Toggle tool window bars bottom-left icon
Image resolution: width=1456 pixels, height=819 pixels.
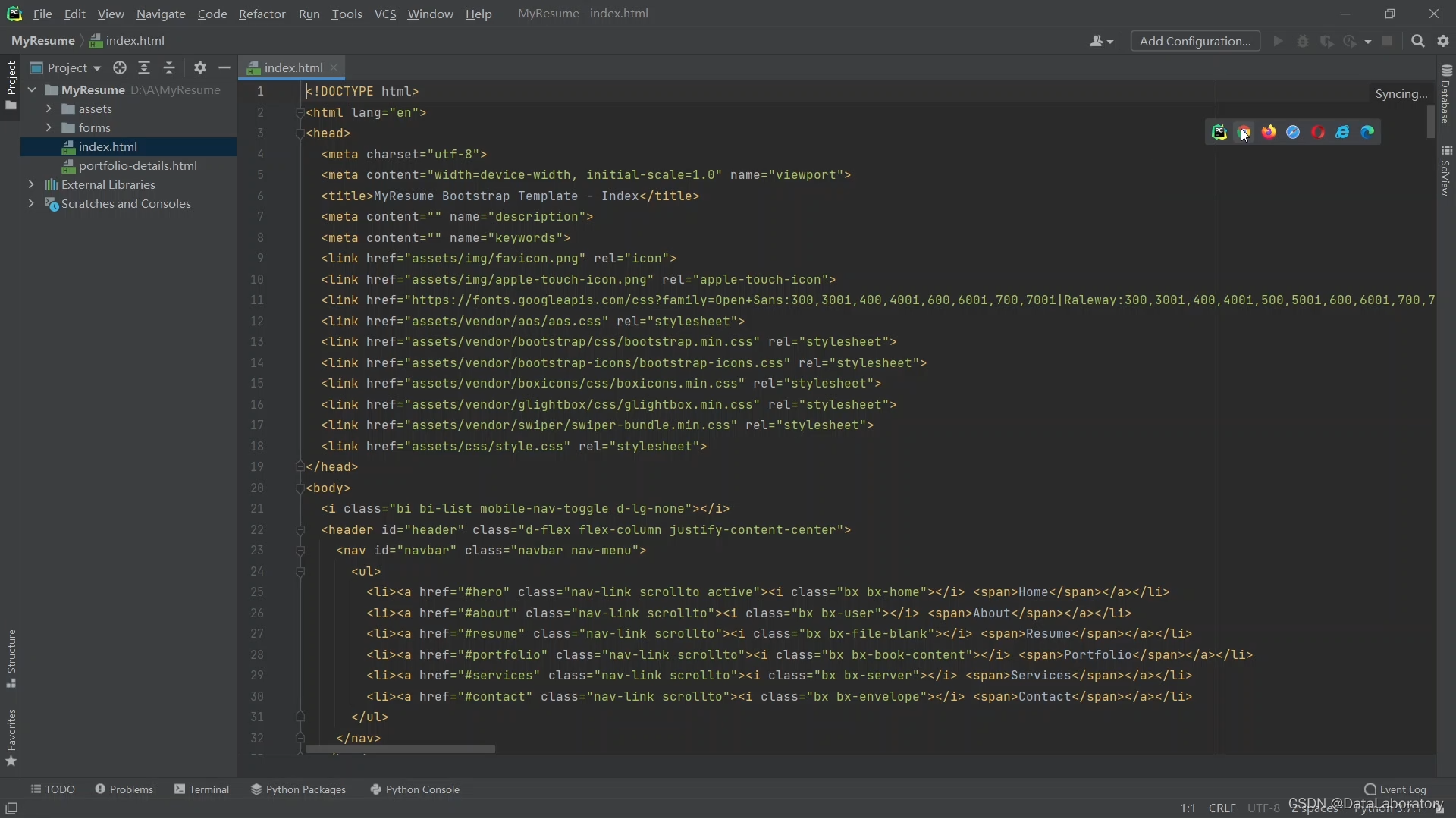11,808
